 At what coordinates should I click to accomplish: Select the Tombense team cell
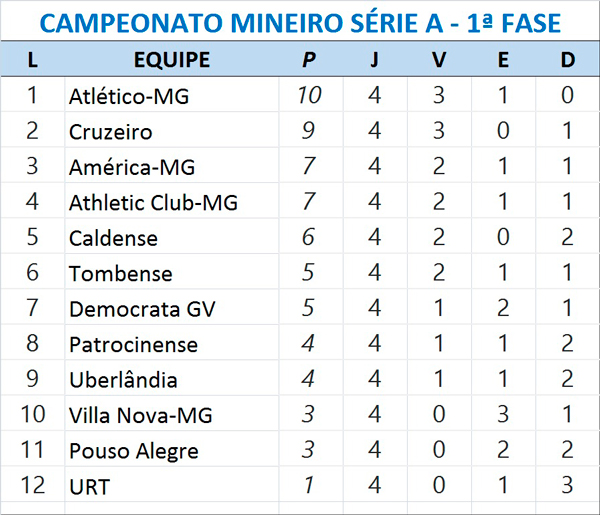(x=120, y=274)
